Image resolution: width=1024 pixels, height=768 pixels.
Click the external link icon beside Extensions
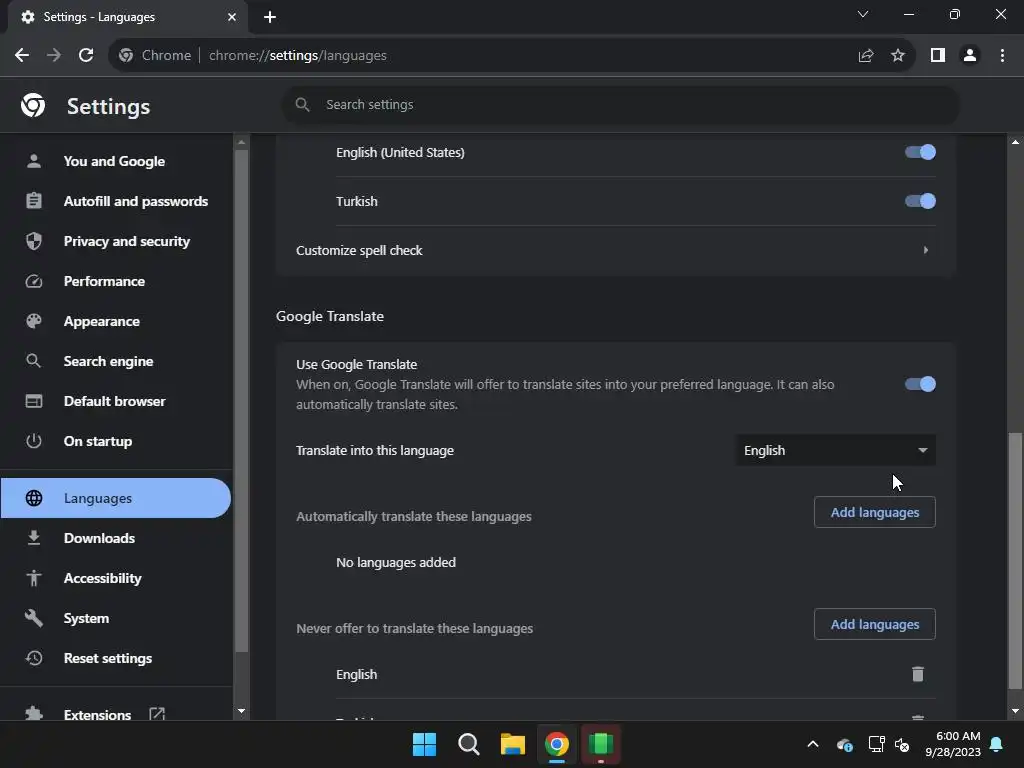[157, 714]
